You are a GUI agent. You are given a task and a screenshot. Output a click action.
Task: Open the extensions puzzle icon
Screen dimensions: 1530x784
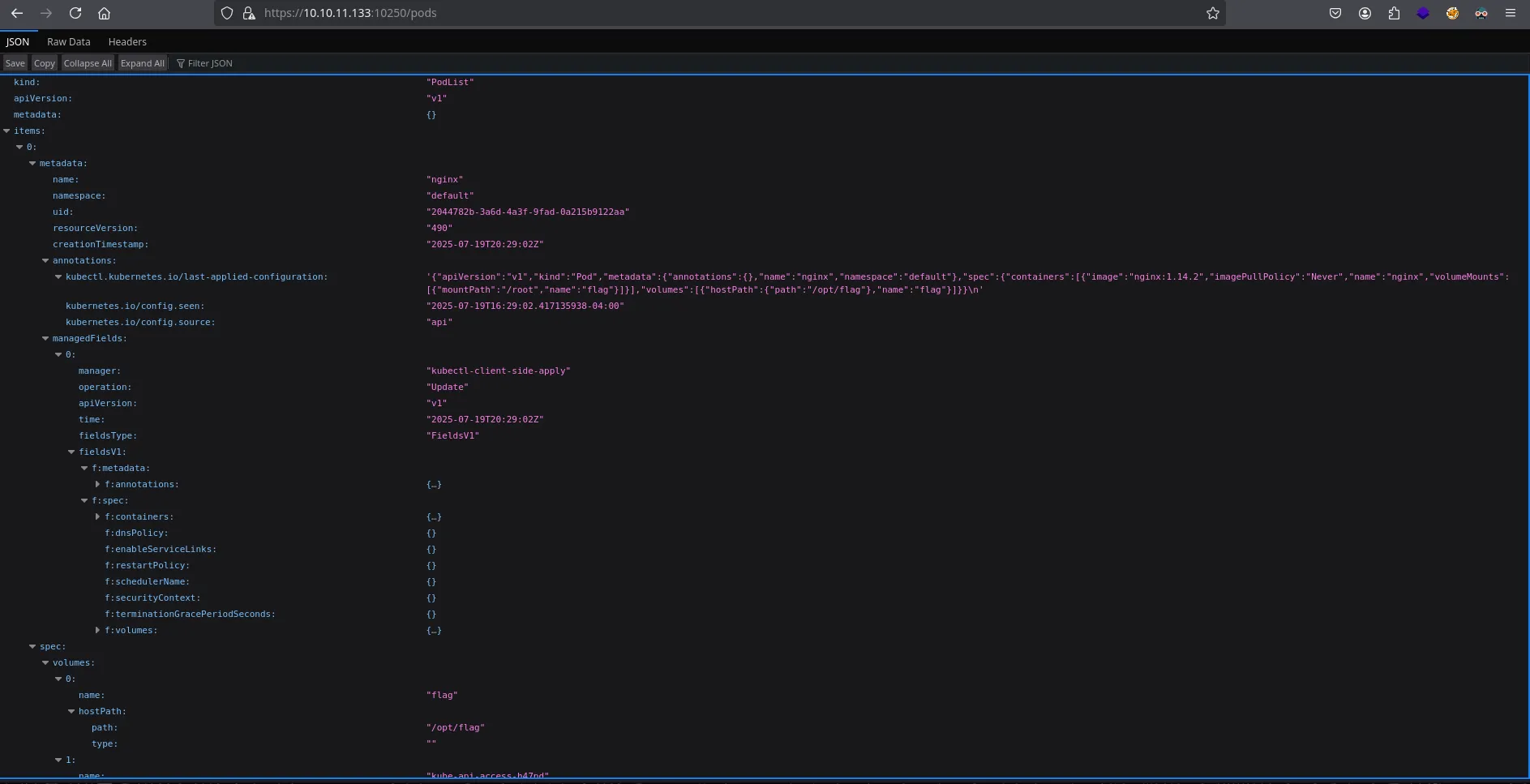1394,13
